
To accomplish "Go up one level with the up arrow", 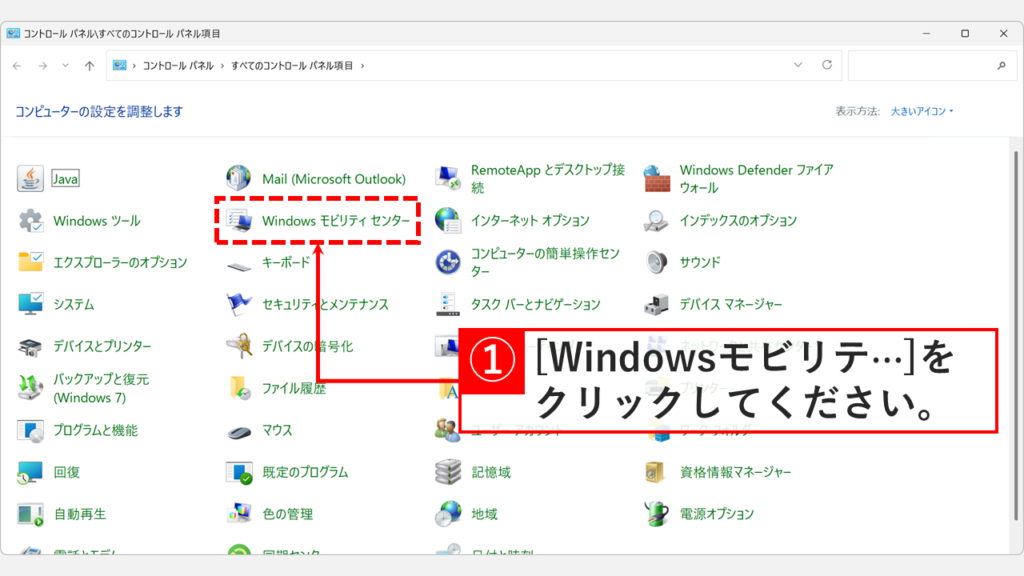I will tap(89, 66).
